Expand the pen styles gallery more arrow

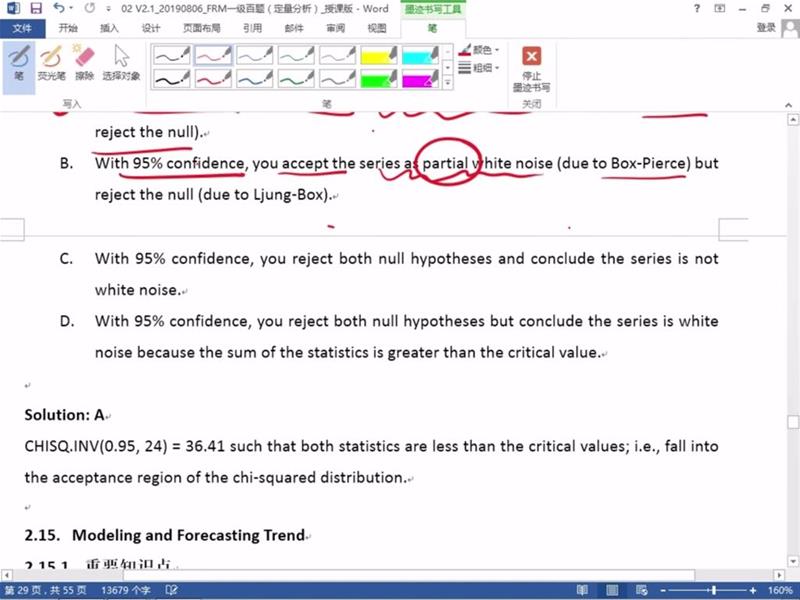point(448,83)
